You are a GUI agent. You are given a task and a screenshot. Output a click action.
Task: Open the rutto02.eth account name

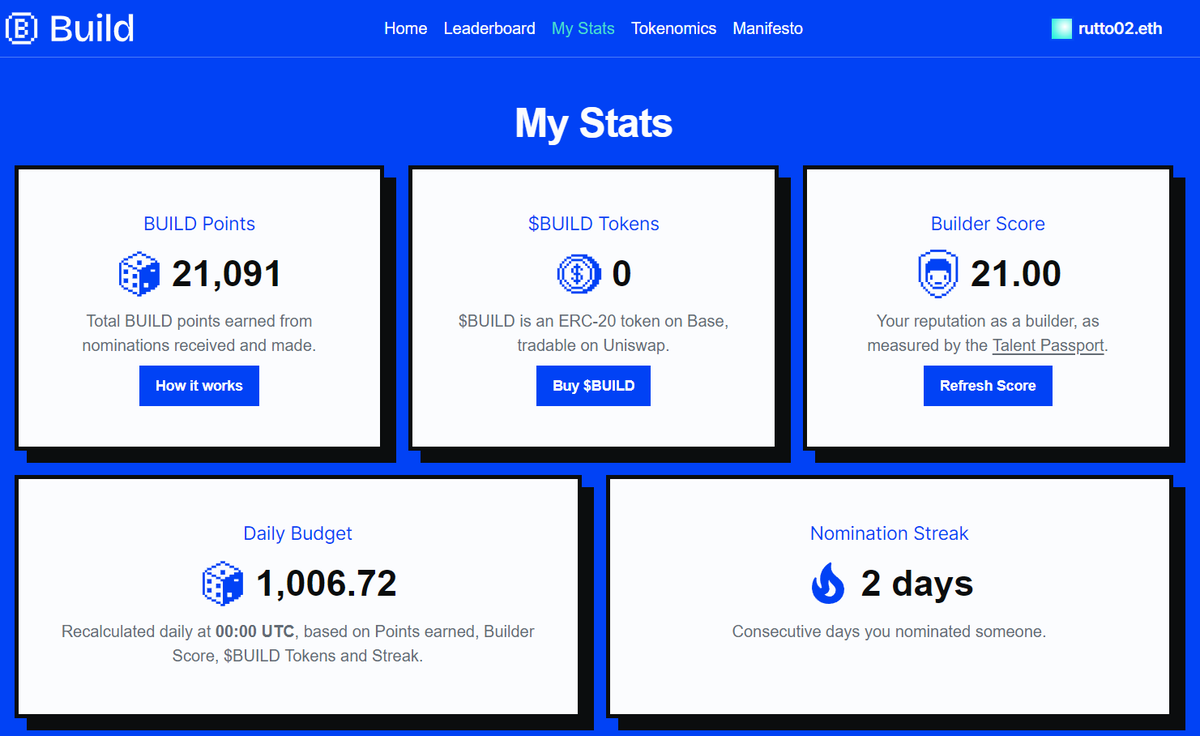pos(1121,28)
